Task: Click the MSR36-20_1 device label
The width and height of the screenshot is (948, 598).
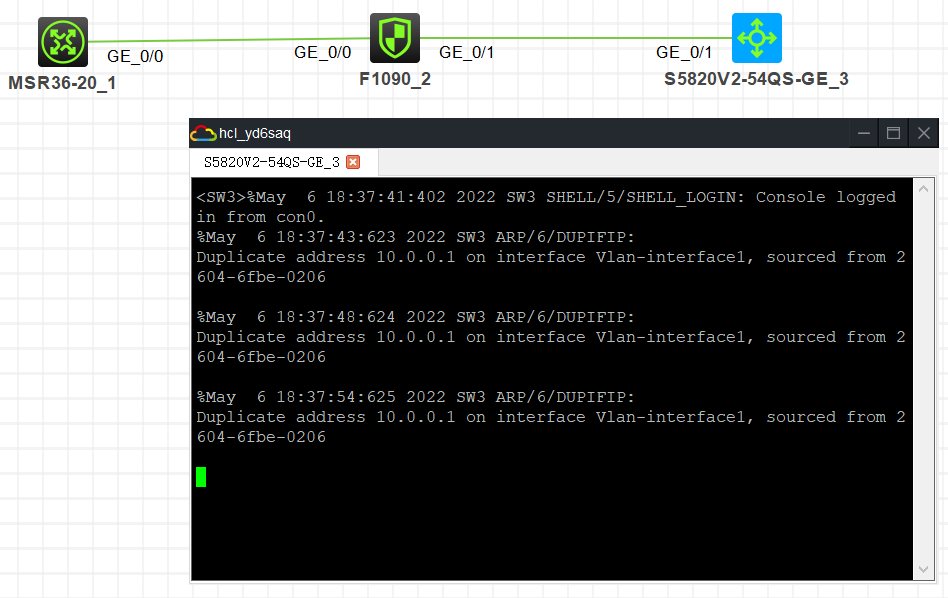Action: (x=62, y=83)
